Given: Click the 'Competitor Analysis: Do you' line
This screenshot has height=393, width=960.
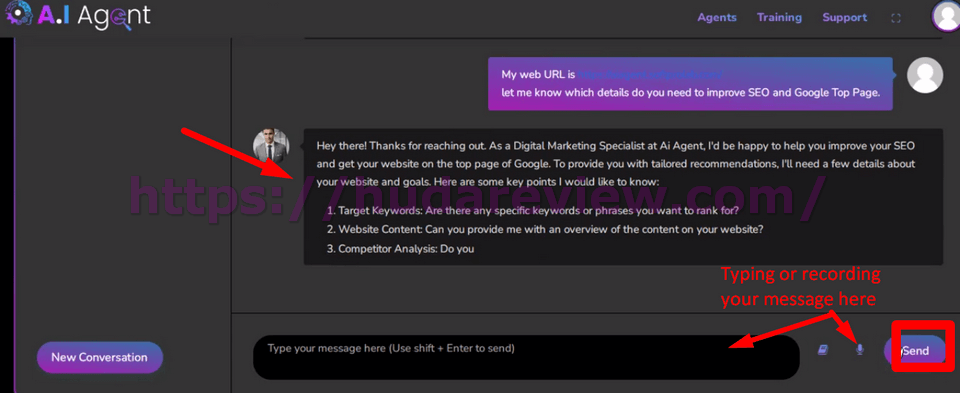Looking at the screenshot, I should pos(400,249).
